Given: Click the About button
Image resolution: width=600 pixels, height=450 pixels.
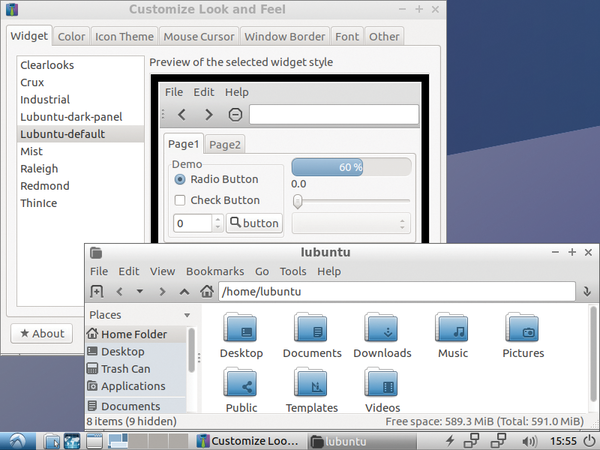Looking at the screenshot, I should coord(42,333).
